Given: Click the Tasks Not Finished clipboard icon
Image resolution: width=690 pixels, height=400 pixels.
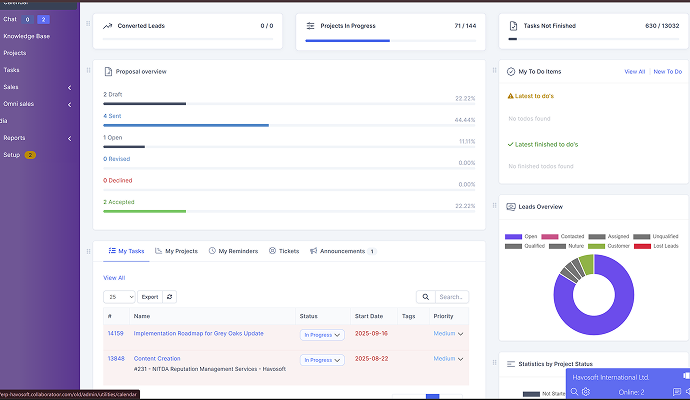Looking at the screenshot, I should [513, 25].
